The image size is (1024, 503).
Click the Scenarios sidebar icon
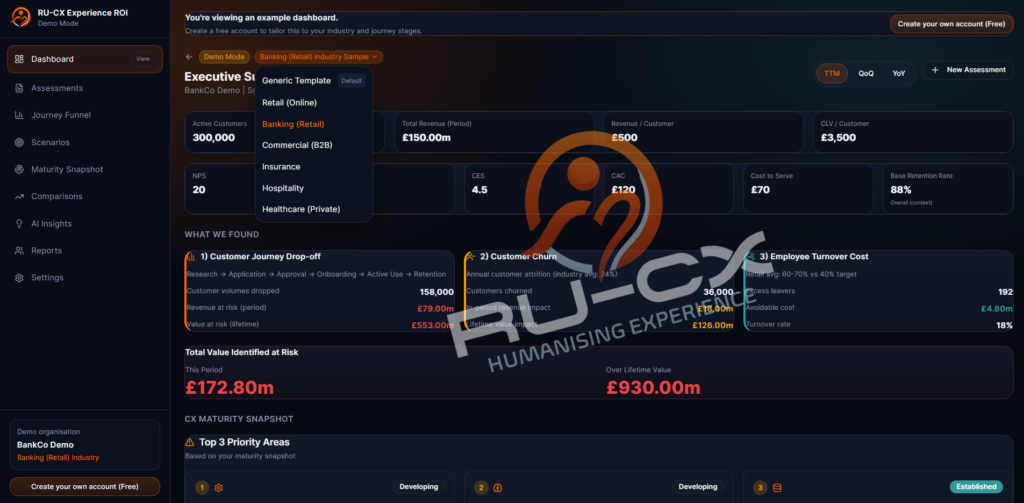20,142
